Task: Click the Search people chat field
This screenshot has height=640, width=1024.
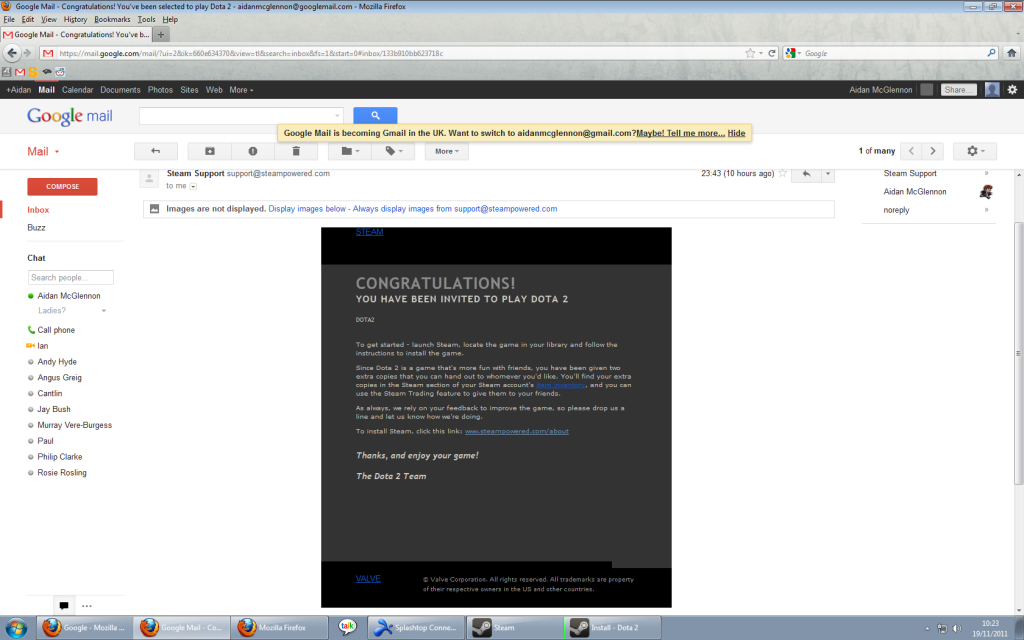Action: point(71,278)
